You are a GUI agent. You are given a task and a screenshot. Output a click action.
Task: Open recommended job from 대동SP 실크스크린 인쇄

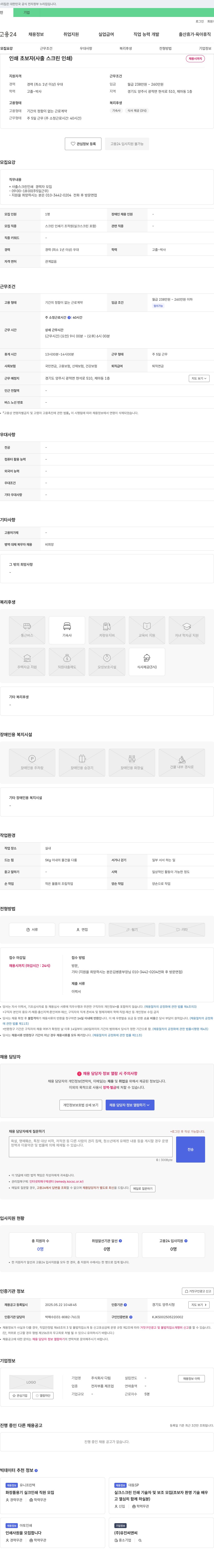(161, 1496)
